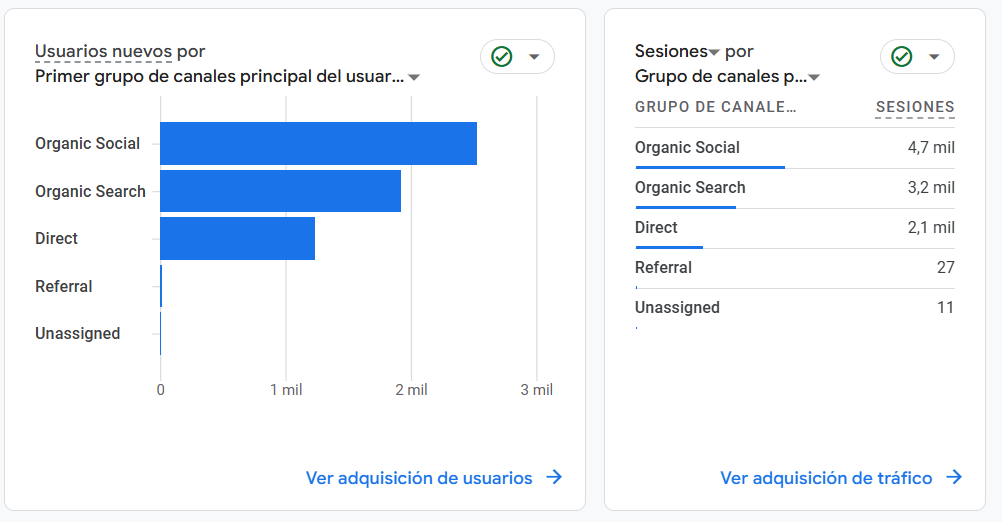Click the SESIONES column header
The image size is (1002, 522).
point(915,107)
